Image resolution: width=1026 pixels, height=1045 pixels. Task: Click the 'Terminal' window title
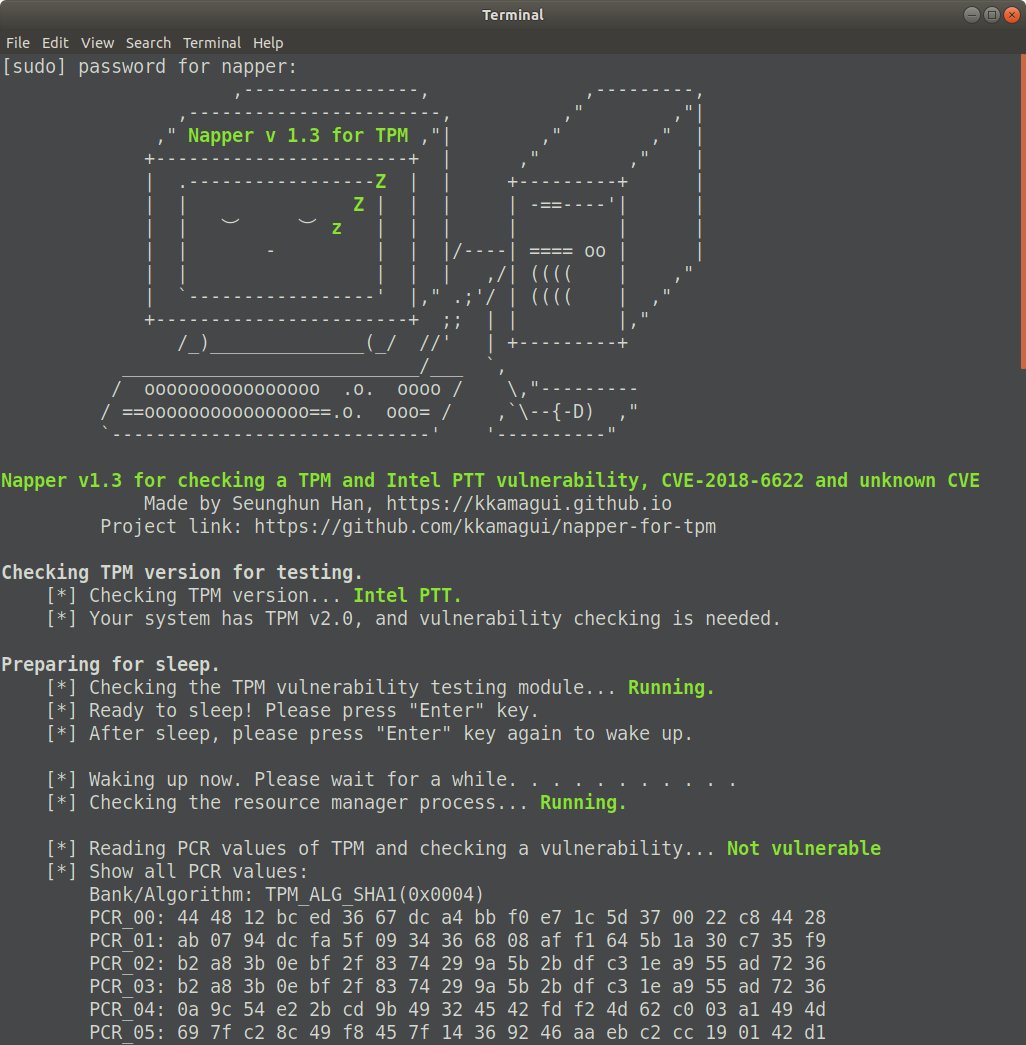(x=513, y=15)
